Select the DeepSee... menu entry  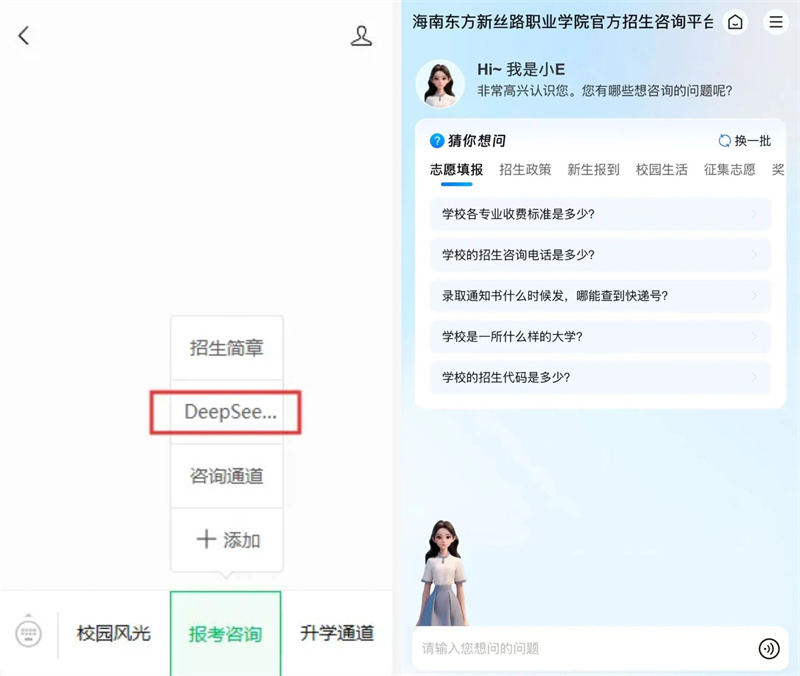pyautogui.click(x=227, y=412)
